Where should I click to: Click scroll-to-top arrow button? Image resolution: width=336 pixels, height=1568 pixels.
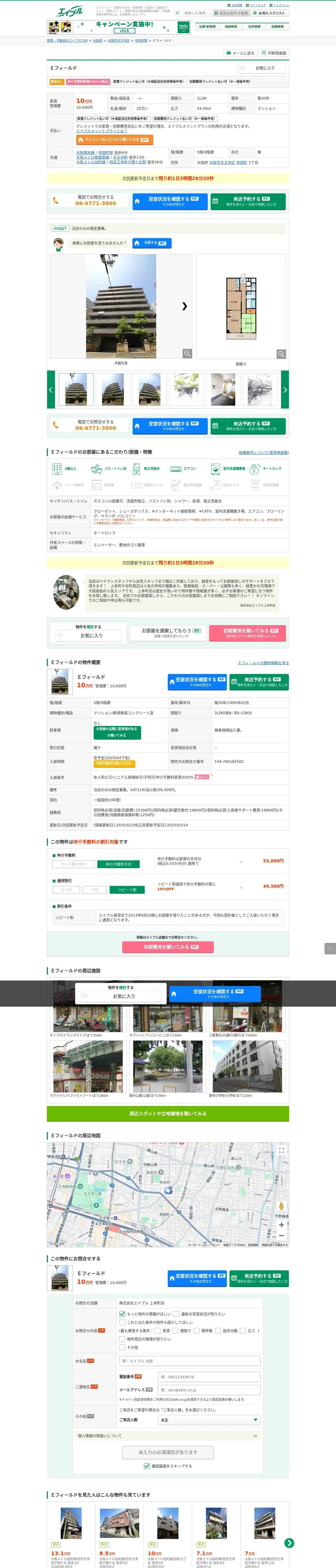[x=330, y=948]
